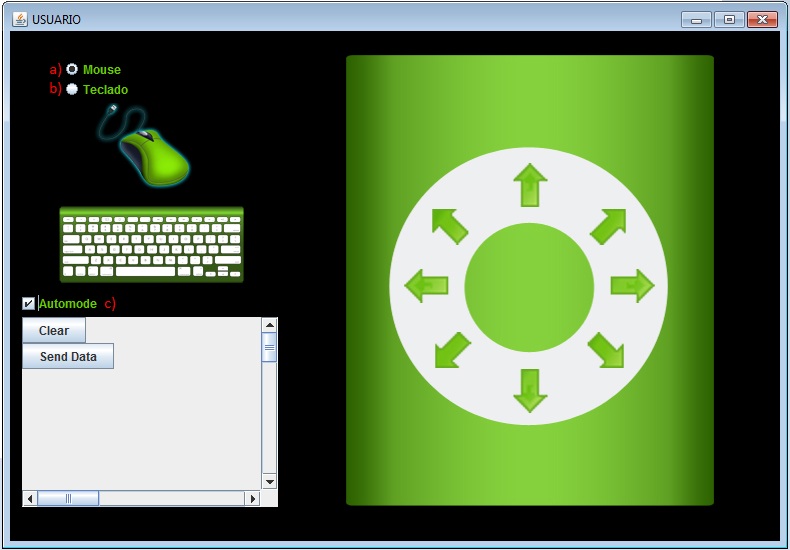Screen dimensions: 790x550
Task: Click the Mouse label text
Action: (102, 70)
